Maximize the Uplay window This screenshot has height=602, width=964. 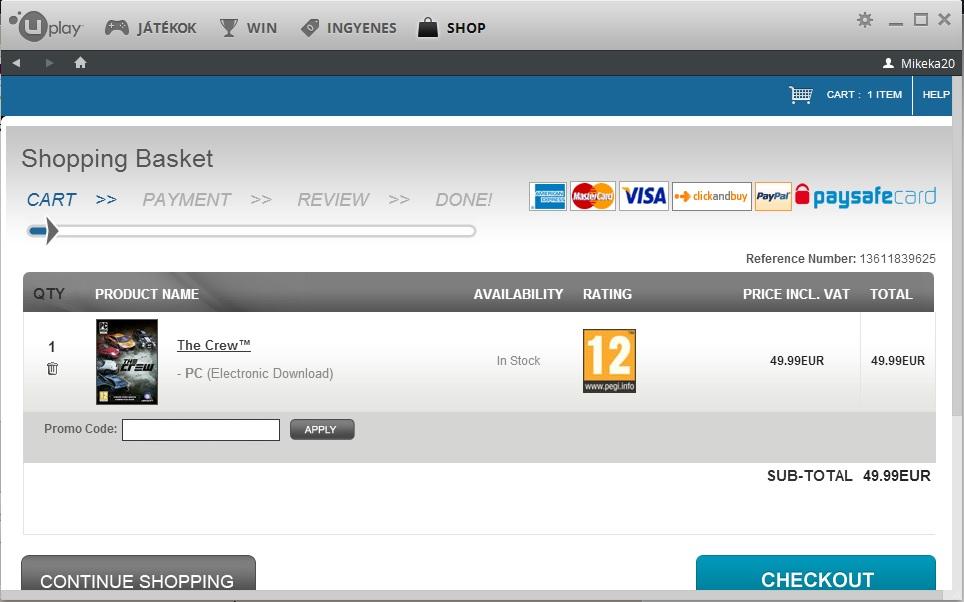pyautogui.click(x=920, y=20)
